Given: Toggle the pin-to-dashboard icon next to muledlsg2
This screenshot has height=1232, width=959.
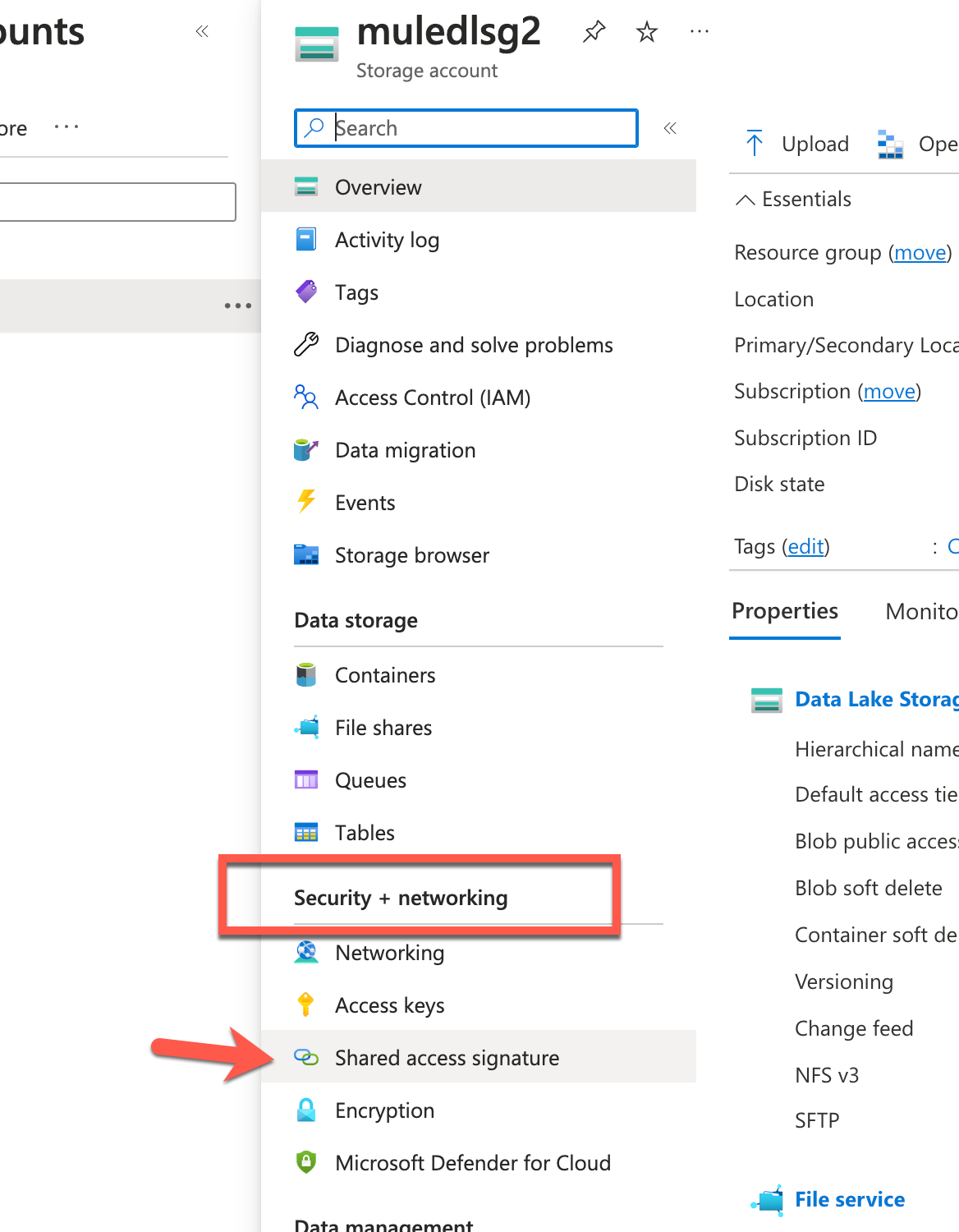Looking at the screenshot, I should pyautogui.click(x=593, y=31).
